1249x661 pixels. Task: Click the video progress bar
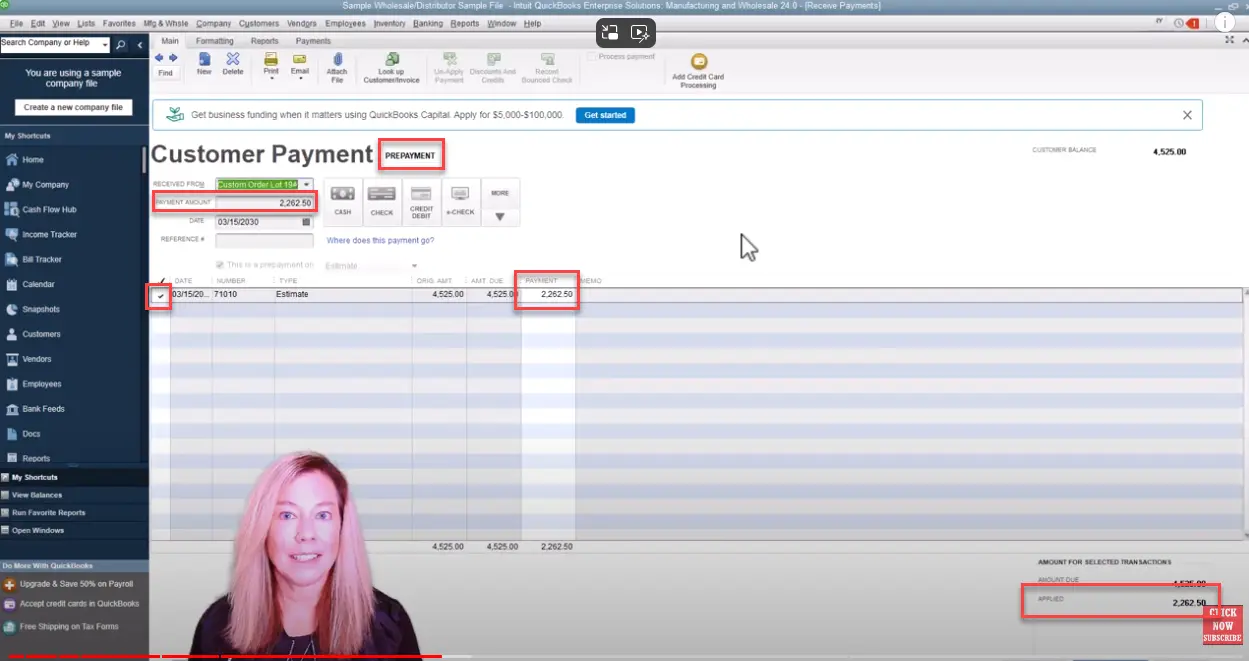(624, 658)
